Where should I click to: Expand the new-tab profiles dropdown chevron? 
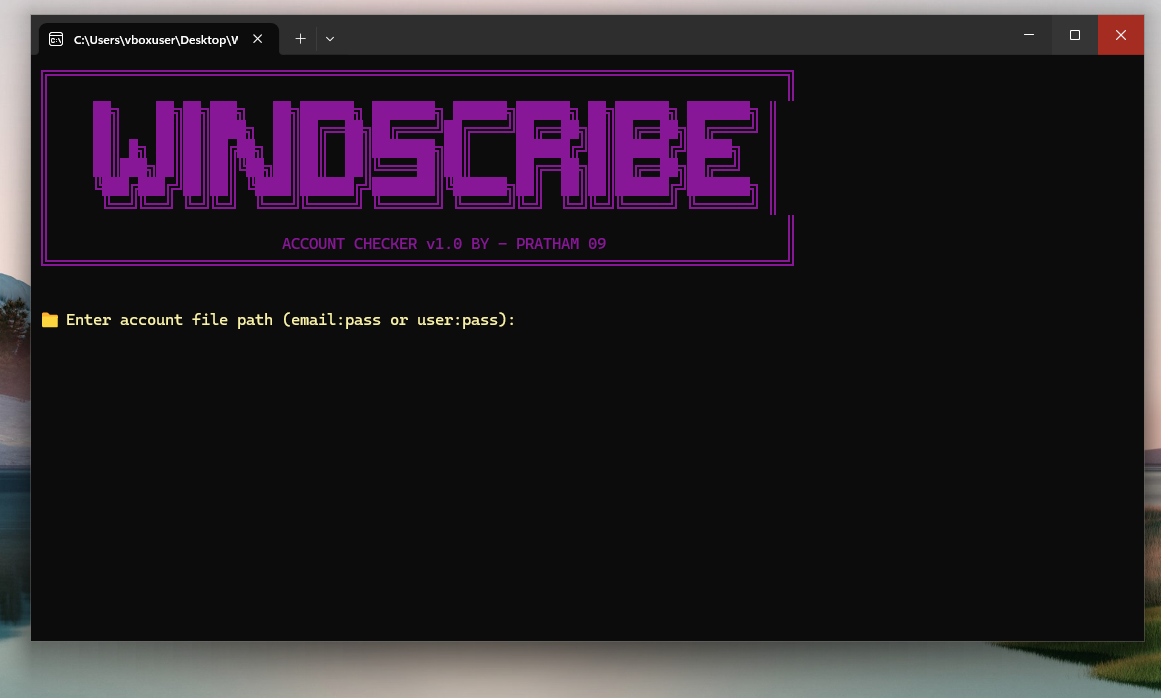tap(330, 38)
